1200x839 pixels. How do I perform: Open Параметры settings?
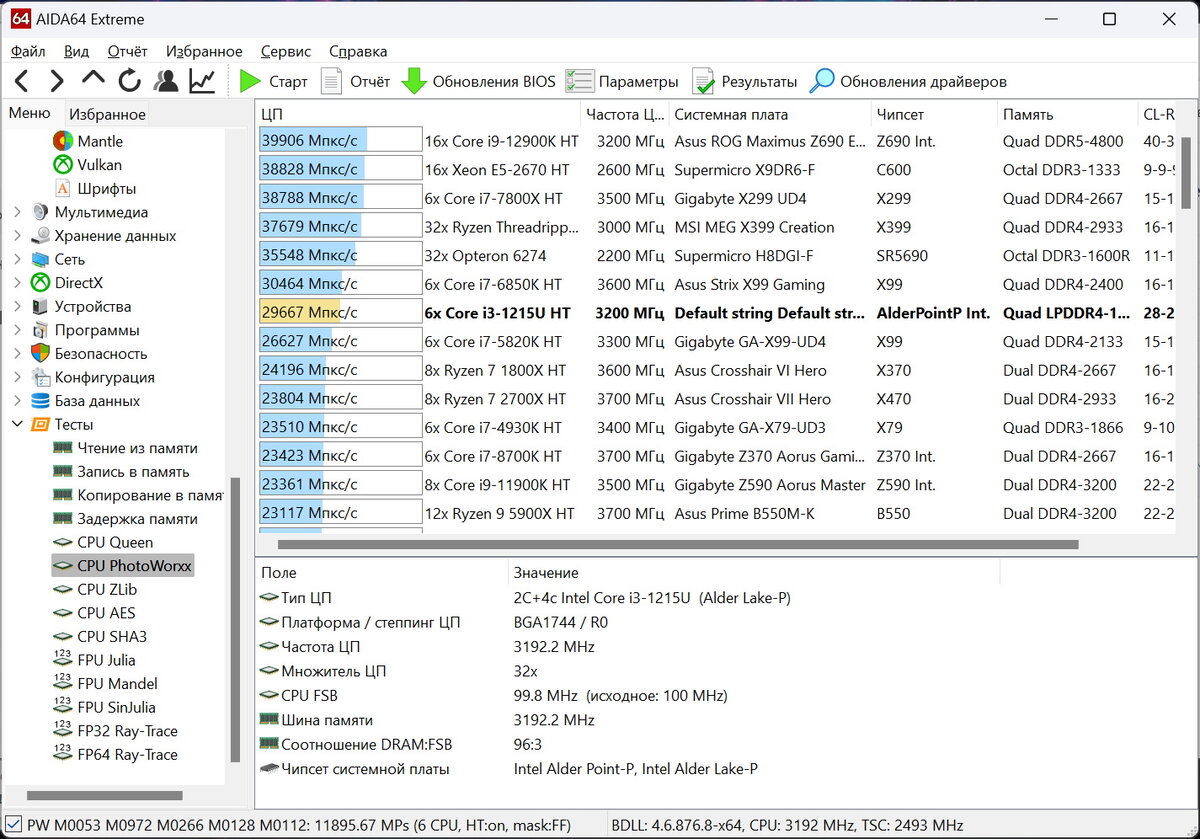click(x=622, y=81)
